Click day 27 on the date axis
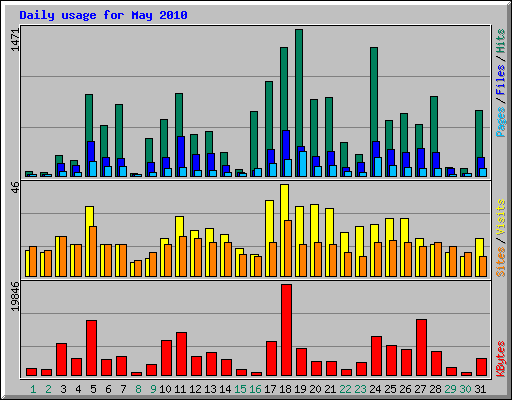 coord(420,389)
